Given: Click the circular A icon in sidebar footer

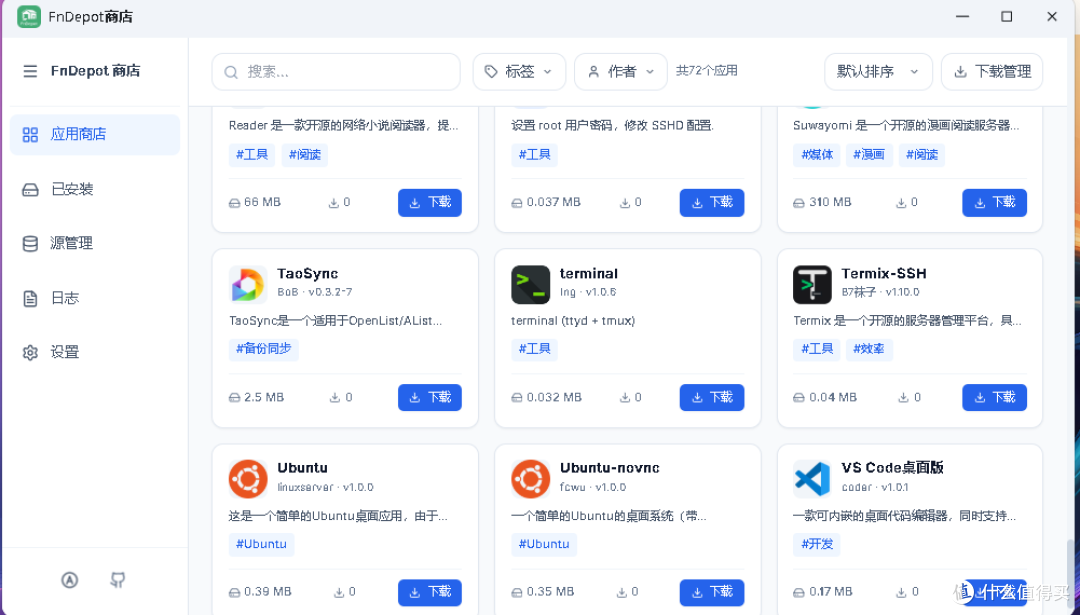Looking at the screenshot, I should 70,580.
